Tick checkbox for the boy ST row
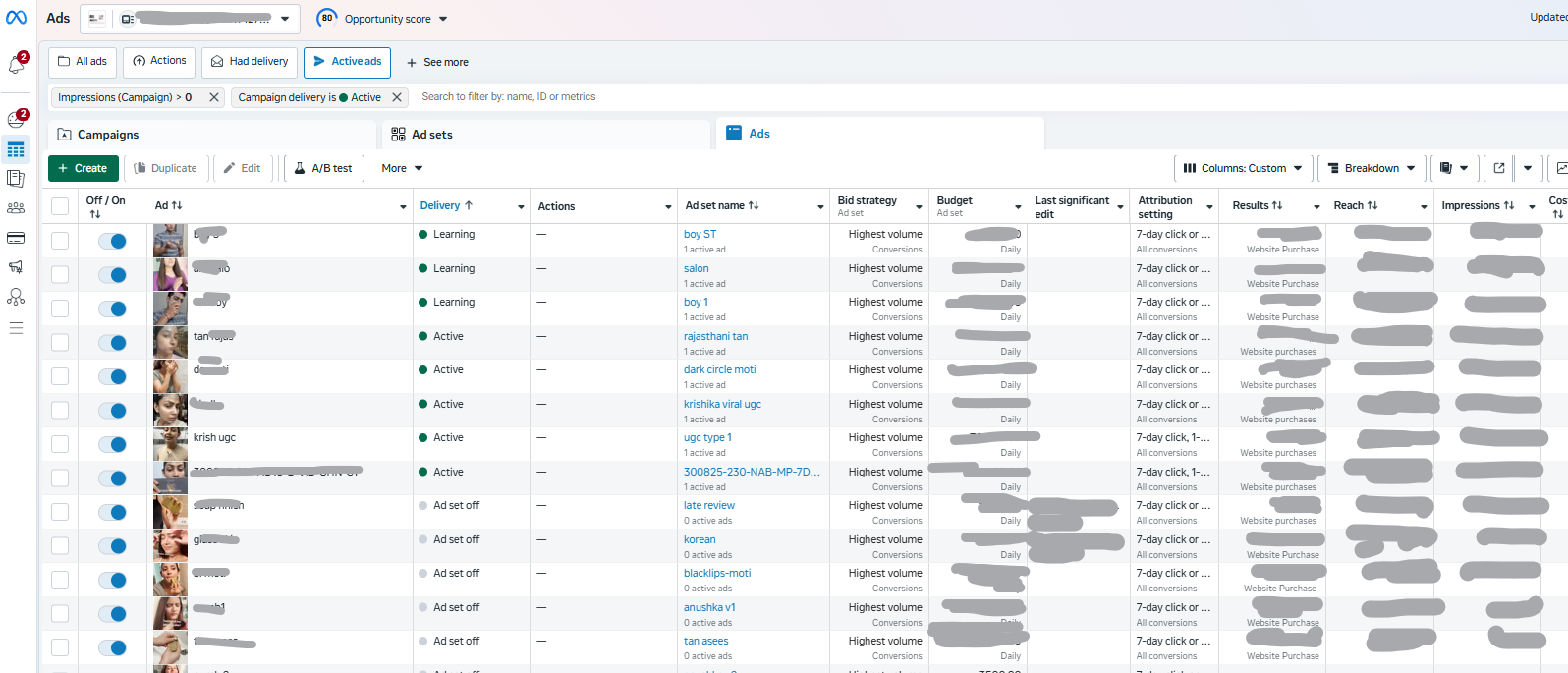The height and width of the screenshot is (673, 1568). pyautogui.click(x=60, y=241)
